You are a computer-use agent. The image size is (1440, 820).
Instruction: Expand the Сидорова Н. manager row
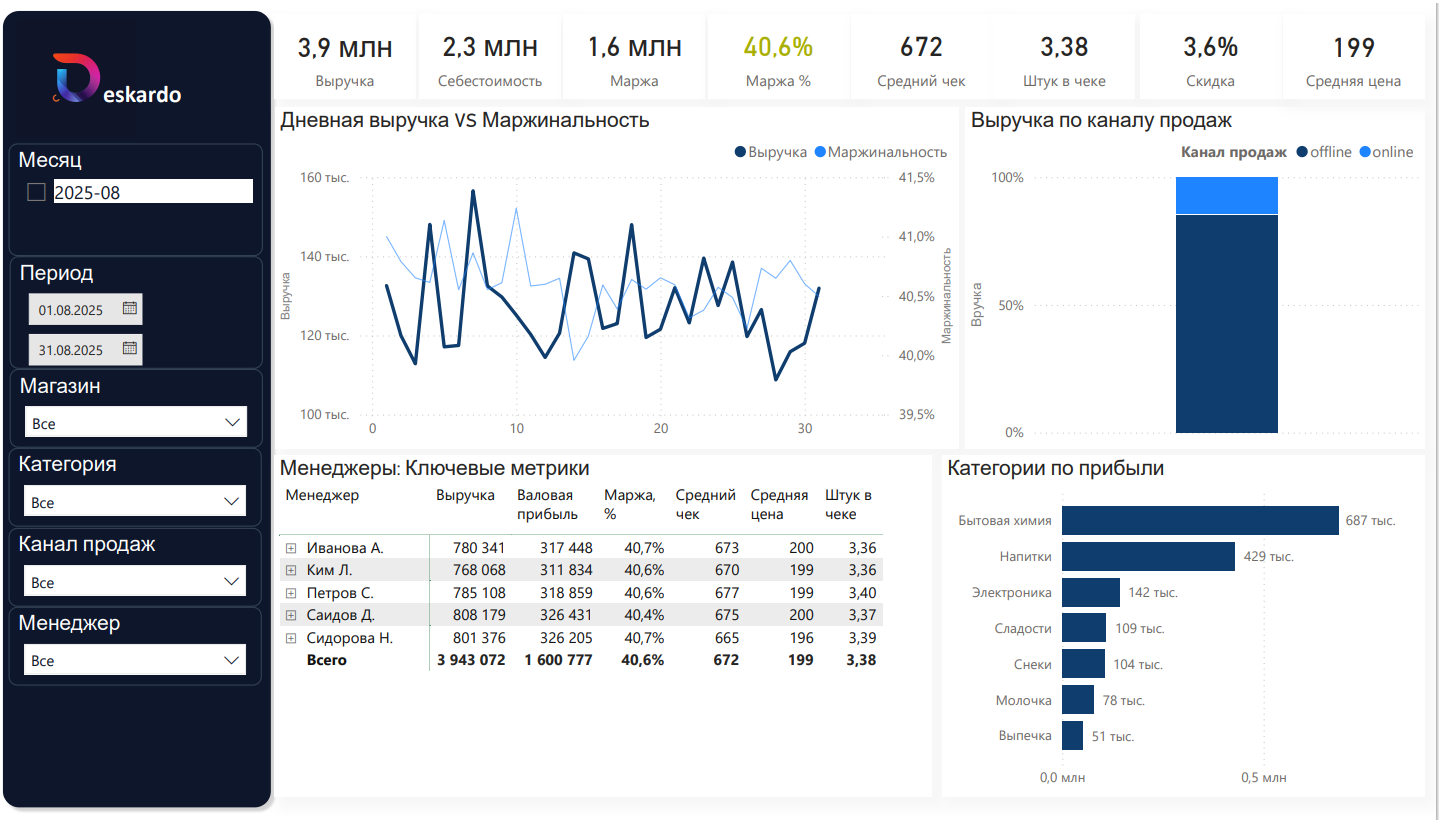(x=291, y=638)
